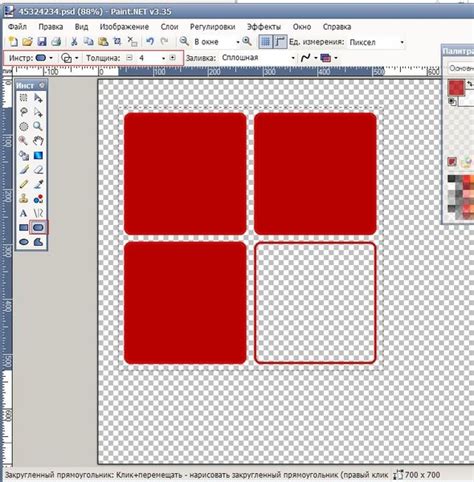Open the Слои menu

pos(169,27)
